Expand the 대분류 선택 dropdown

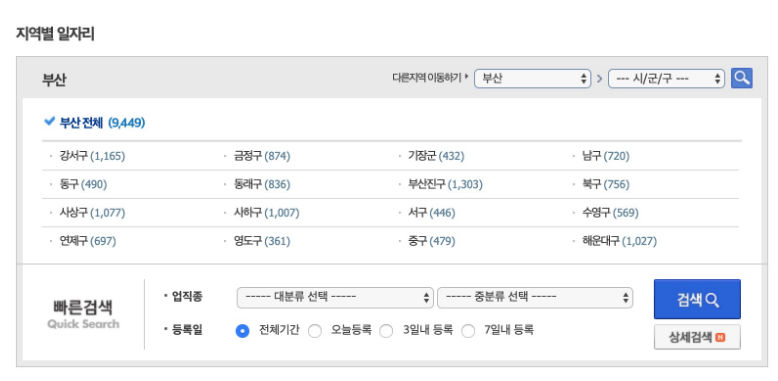pyautogui.click(x=335, y=298)
